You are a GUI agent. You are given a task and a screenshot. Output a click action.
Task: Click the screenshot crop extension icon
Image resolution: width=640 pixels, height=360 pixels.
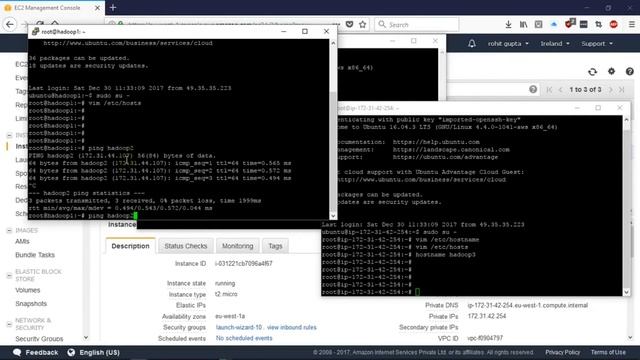tap(598, 24)
